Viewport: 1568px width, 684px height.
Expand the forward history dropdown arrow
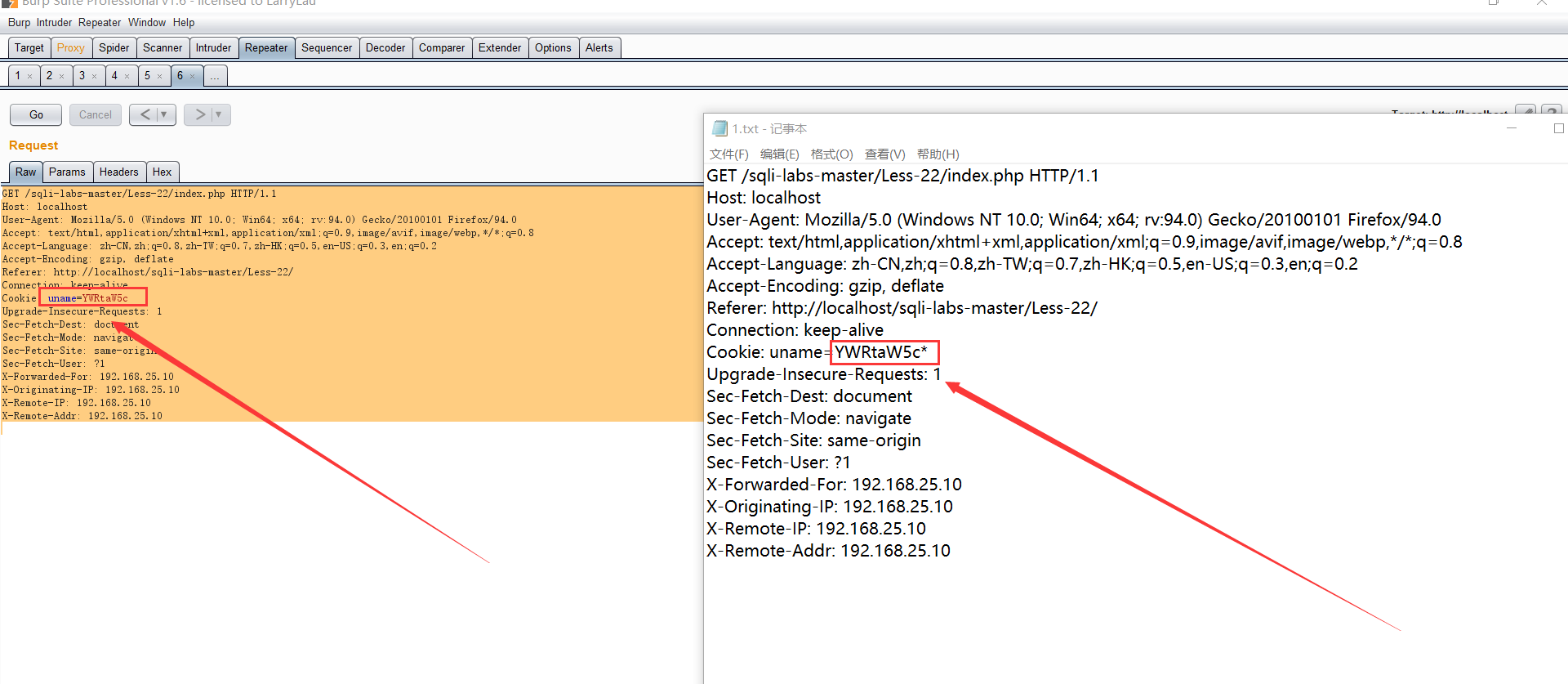(219, 114)
